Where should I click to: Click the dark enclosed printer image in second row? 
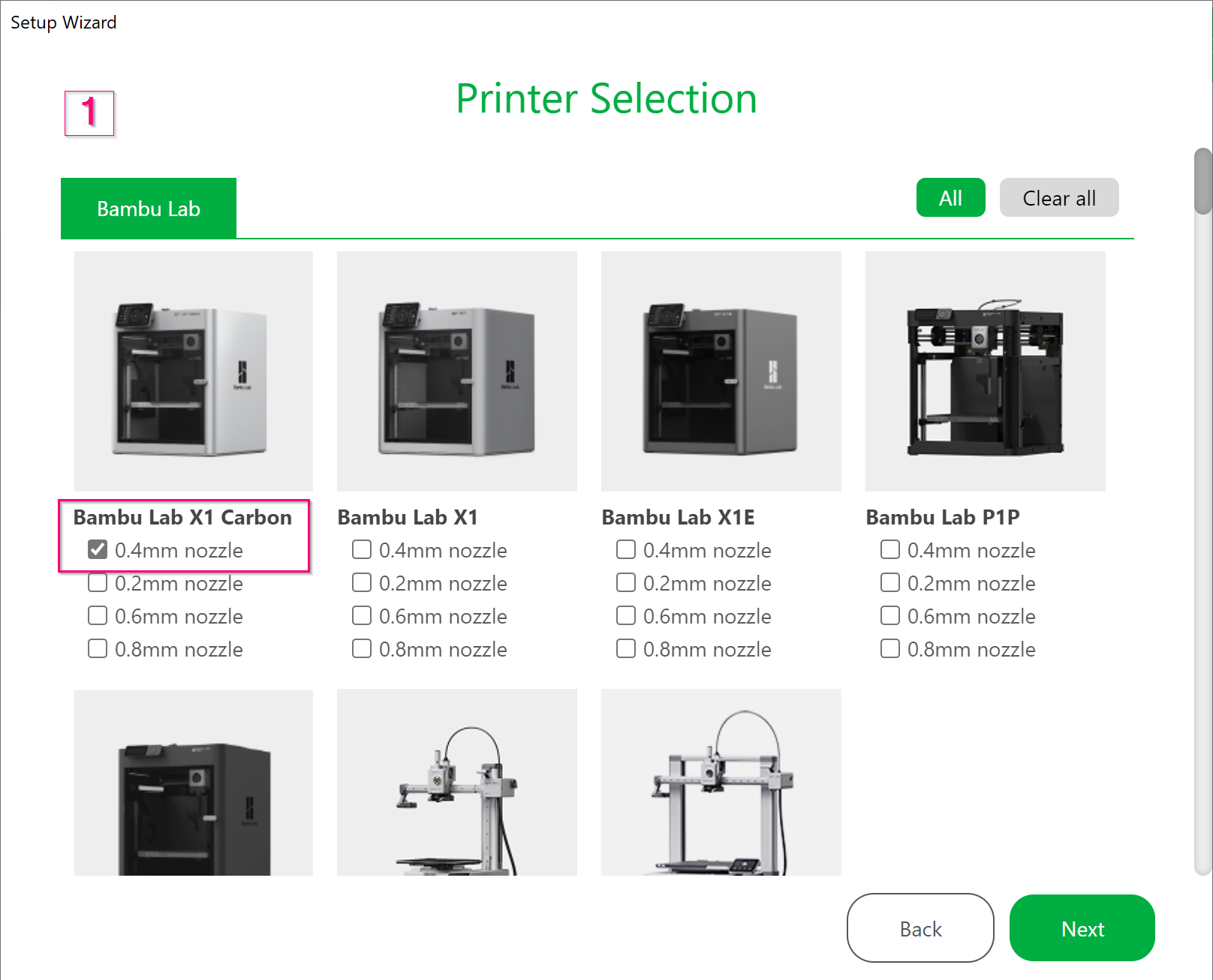click(193, 783)
